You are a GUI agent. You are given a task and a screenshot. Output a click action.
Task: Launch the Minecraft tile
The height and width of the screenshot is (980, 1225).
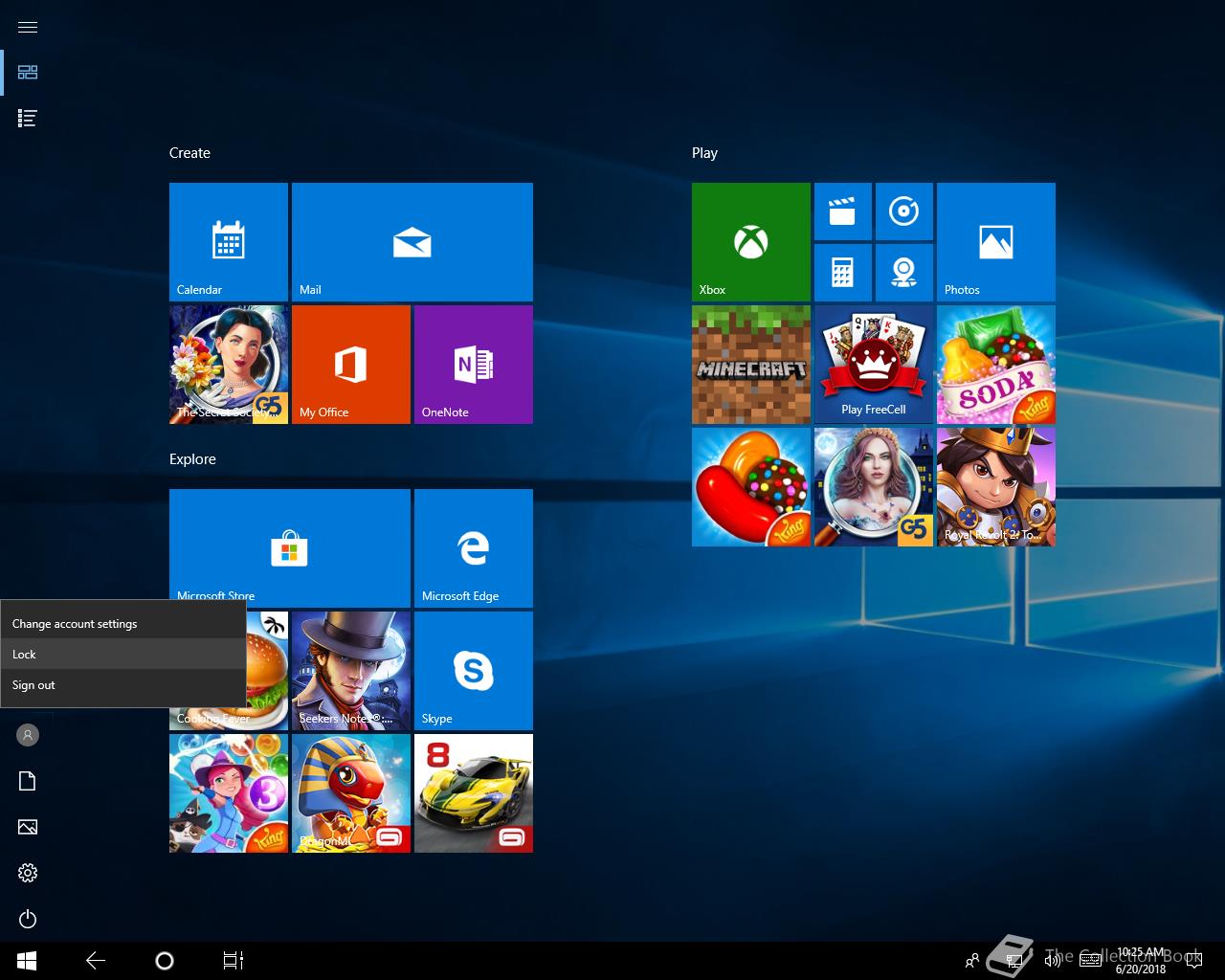pos(751,365)
